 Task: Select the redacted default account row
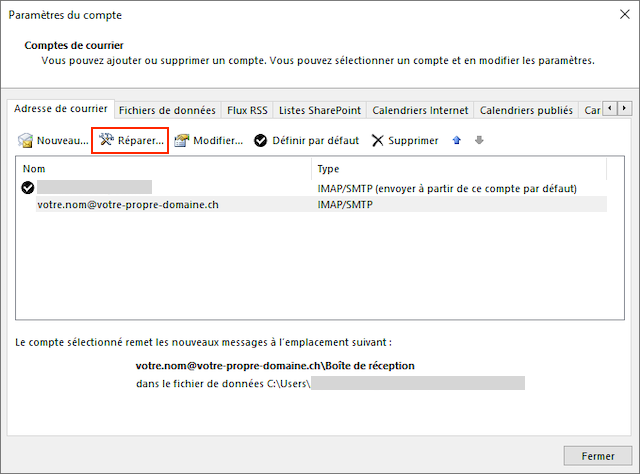pos(313,188)
